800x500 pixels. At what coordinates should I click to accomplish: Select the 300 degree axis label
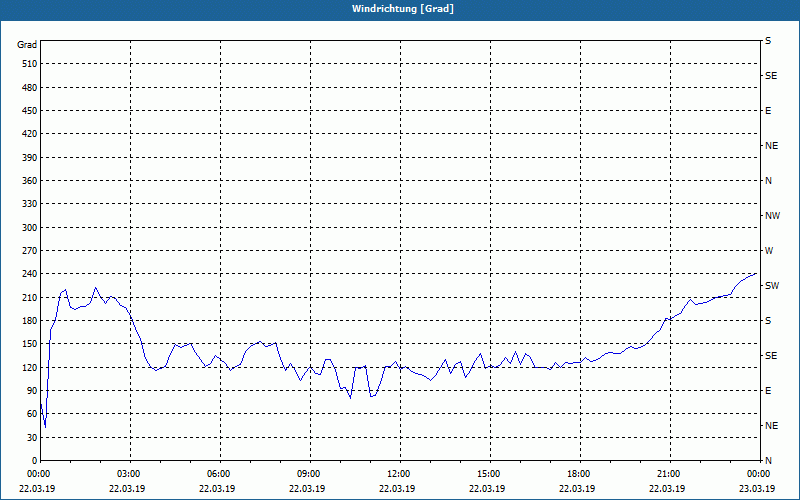pyautogui.click(x=30, y=228)
